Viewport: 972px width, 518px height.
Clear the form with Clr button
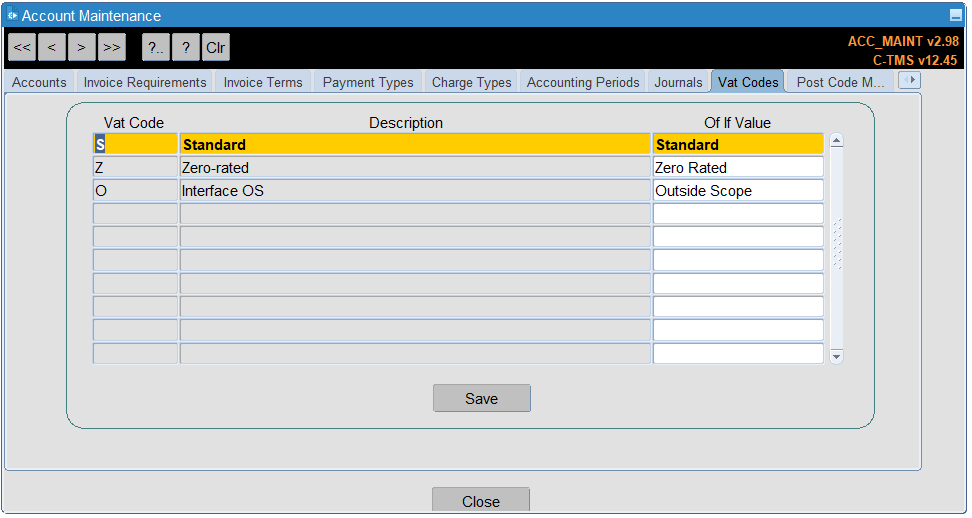point(216,47)
